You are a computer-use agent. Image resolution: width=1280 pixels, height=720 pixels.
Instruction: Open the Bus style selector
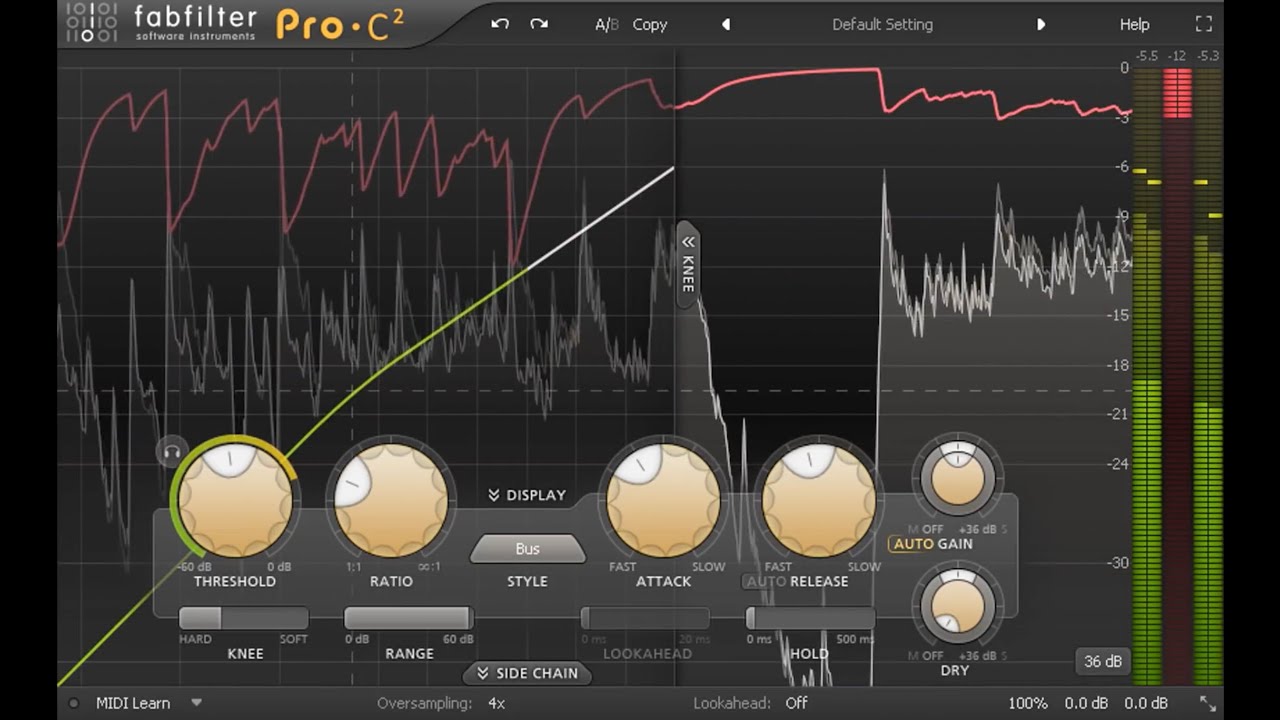527,548
